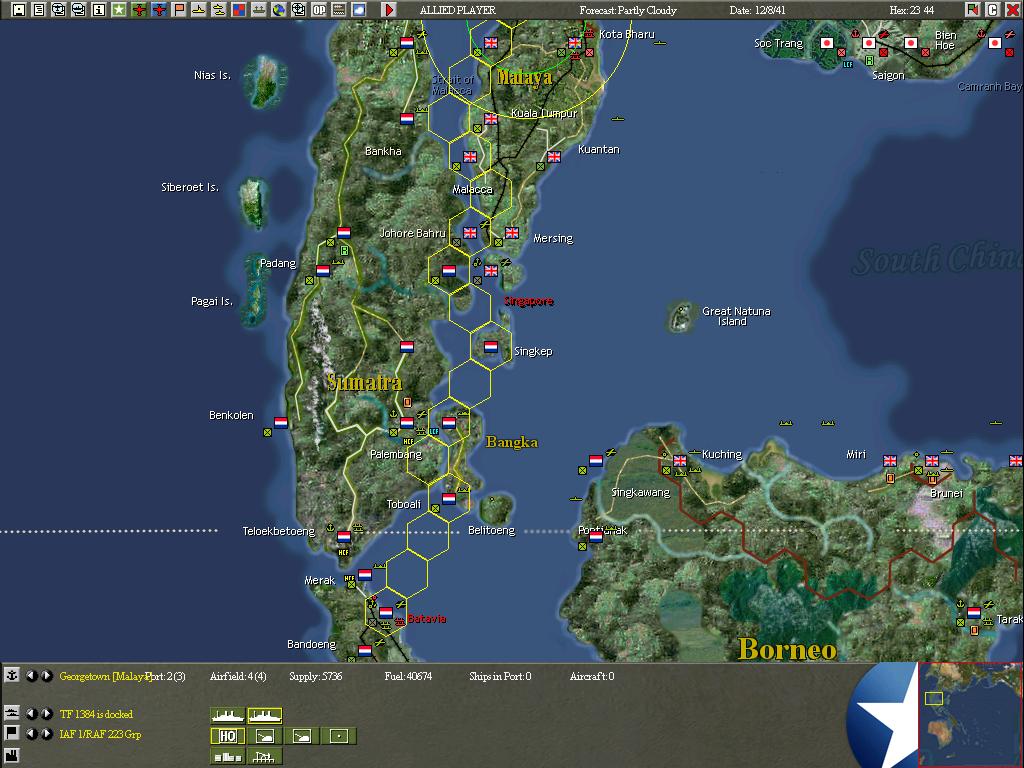Click the globe icon in the toolbar
1024x768 pixels.
pyautogui.click(x=279, y=10)
